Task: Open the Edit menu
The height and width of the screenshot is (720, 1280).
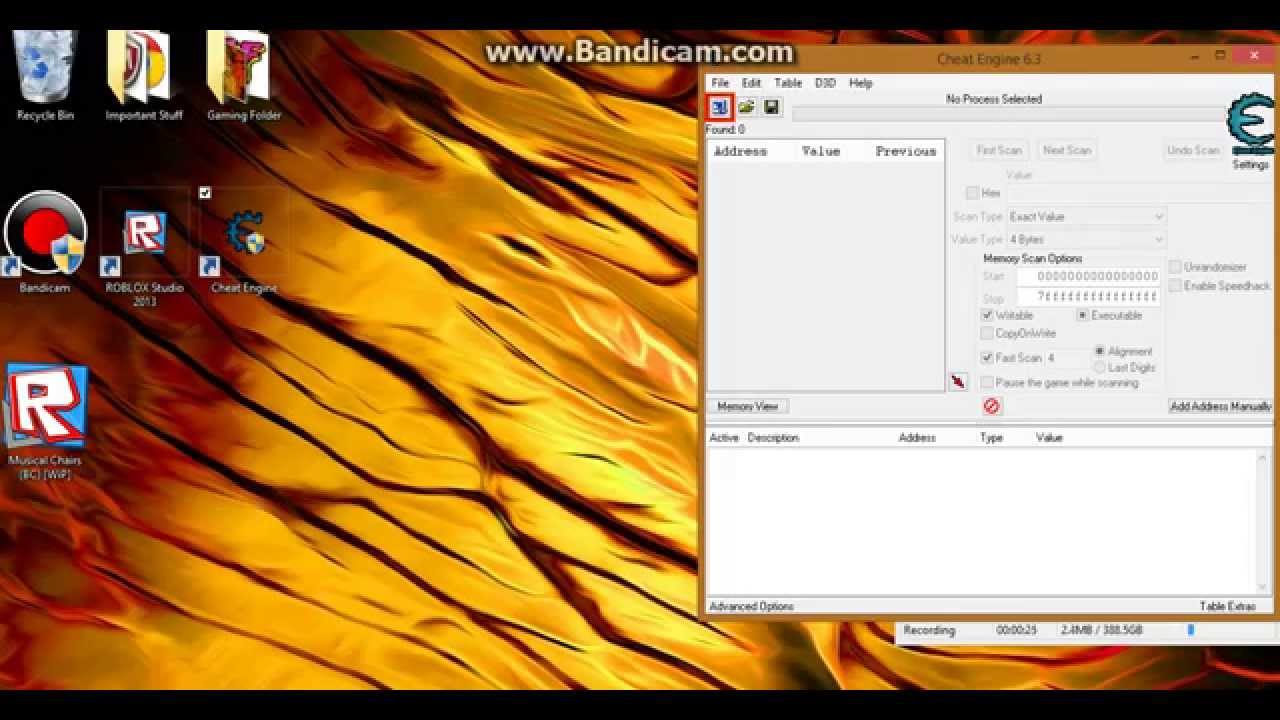Action: [x=751, y=83]
